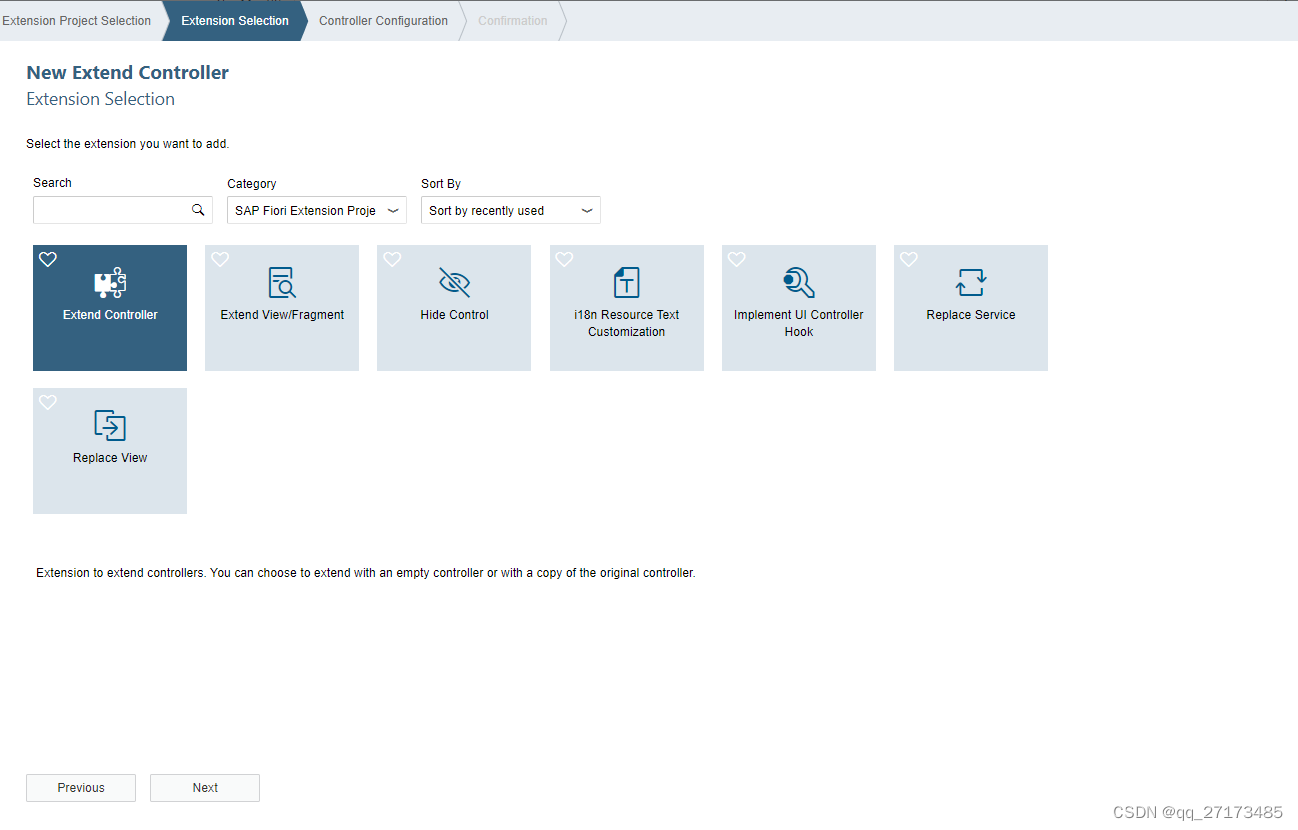Viewport: 1298px width, 830px height.
Task: Open the Controller Configuration step
Action: (x=383, y=20)
